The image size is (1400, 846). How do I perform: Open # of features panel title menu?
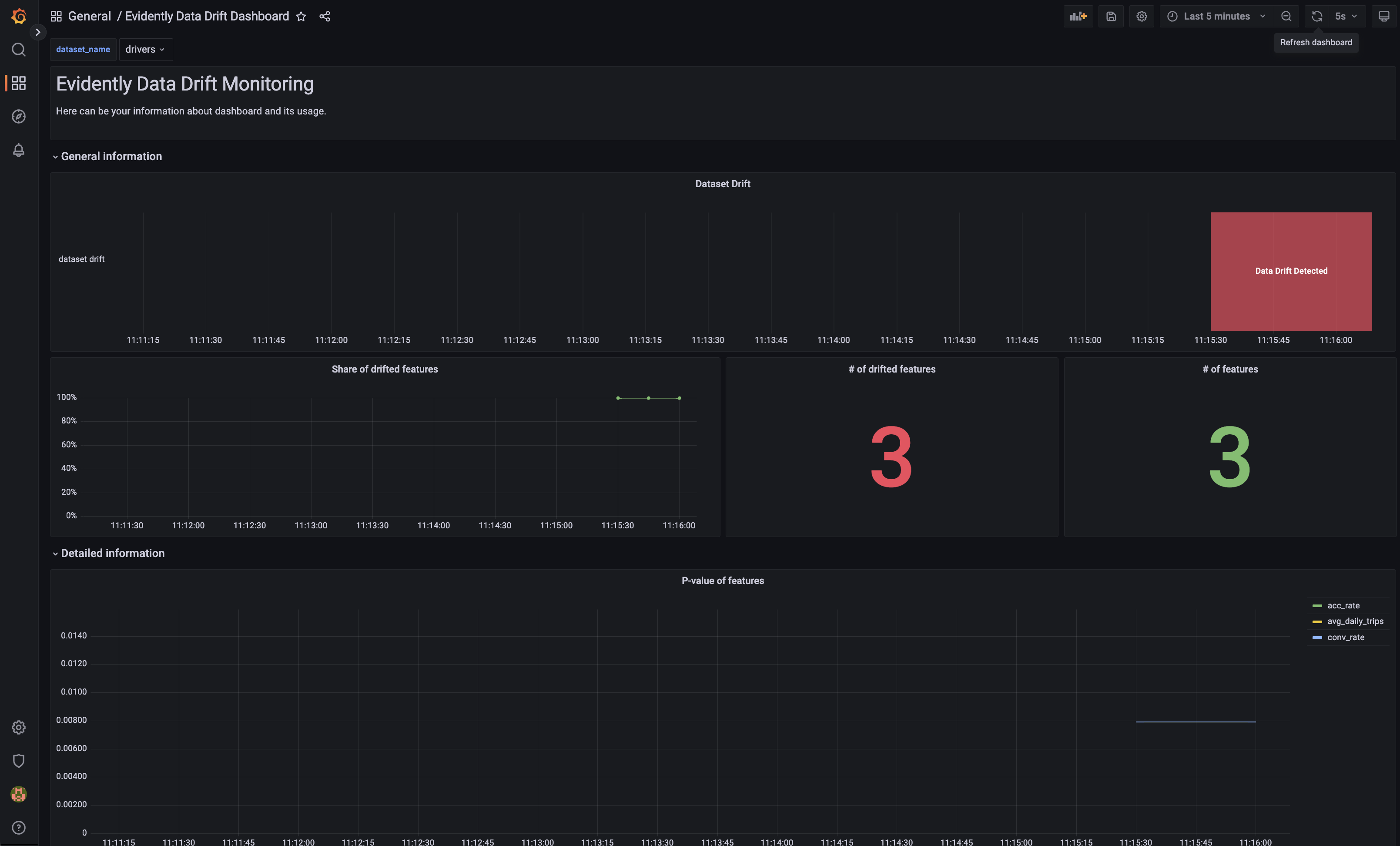(1230, 369)
